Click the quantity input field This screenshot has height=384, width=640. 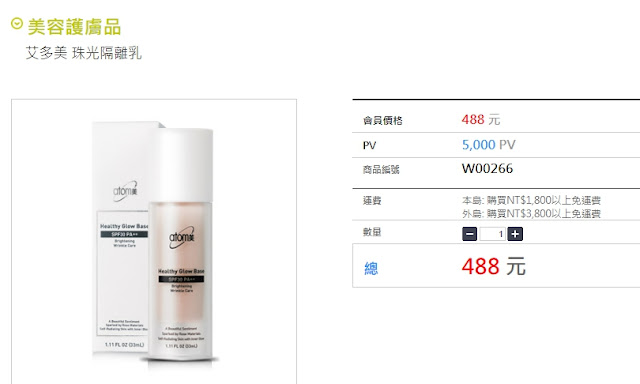tap(492, 234)
